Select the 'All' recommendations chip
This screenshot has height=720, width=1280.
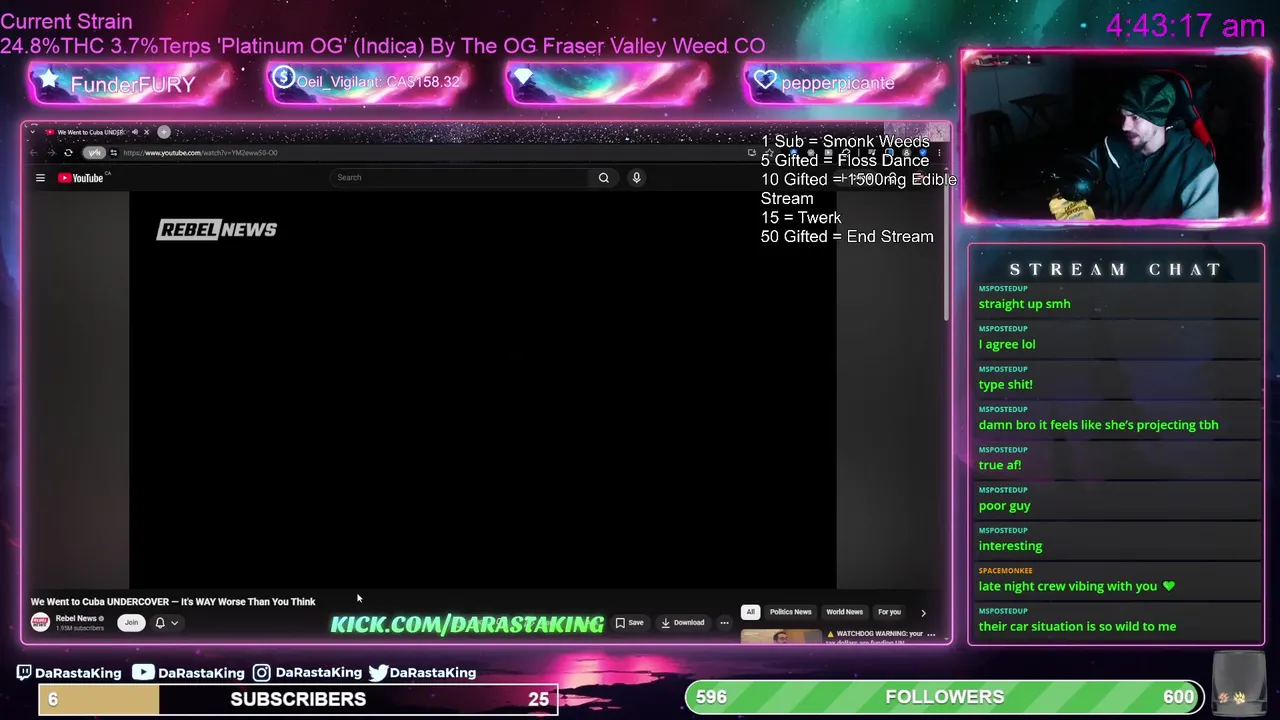click(750, 612)
